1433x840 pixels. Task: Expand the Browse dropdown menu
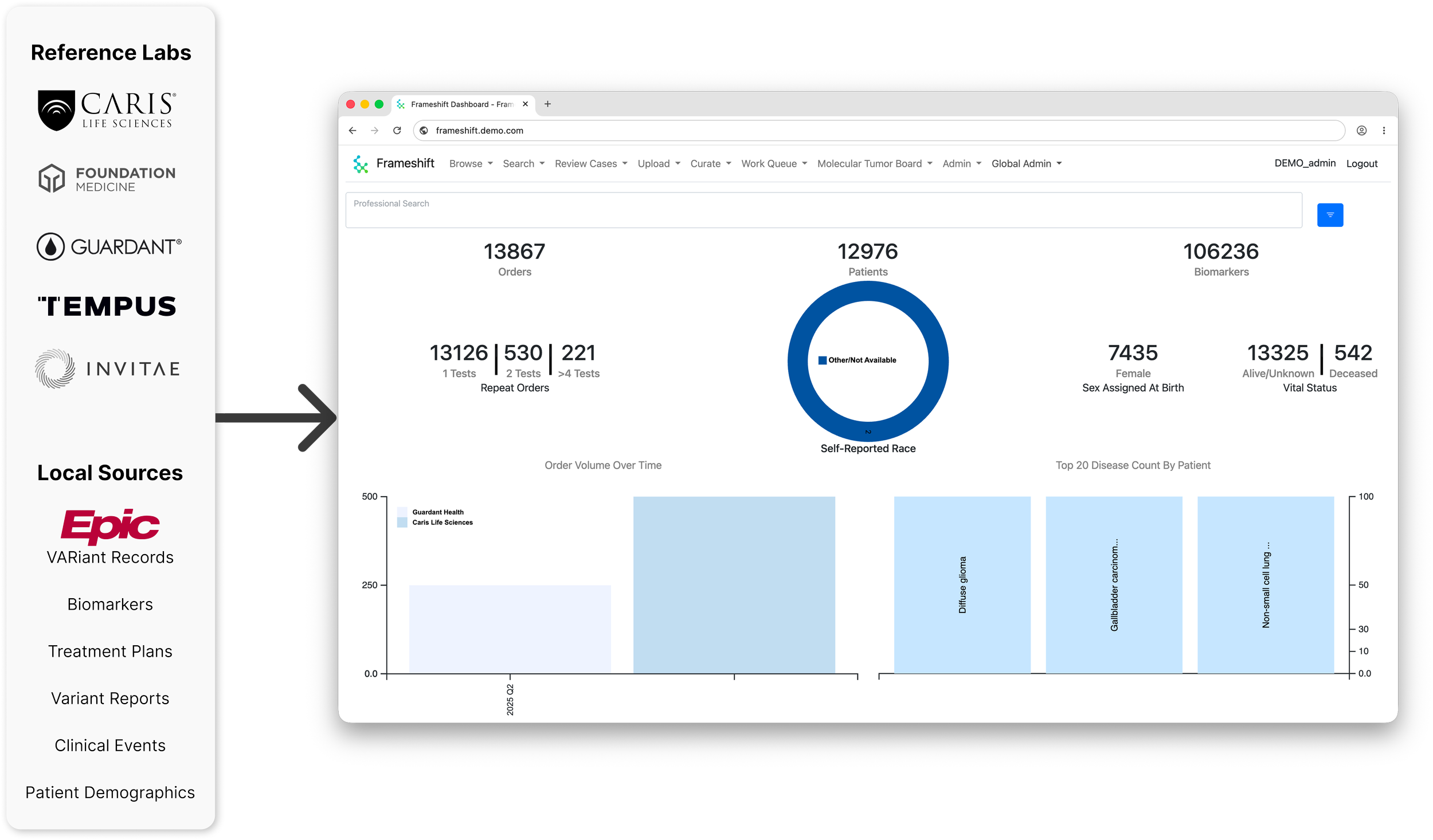coord(471,164)
